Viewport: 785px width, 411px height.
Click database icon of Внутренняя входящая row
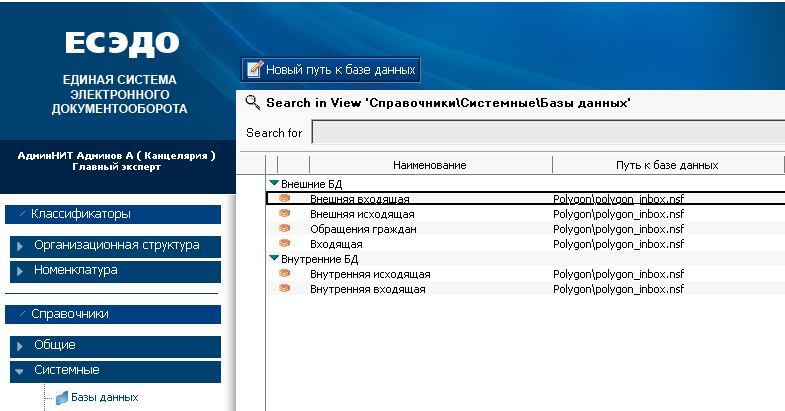point(284,288)
